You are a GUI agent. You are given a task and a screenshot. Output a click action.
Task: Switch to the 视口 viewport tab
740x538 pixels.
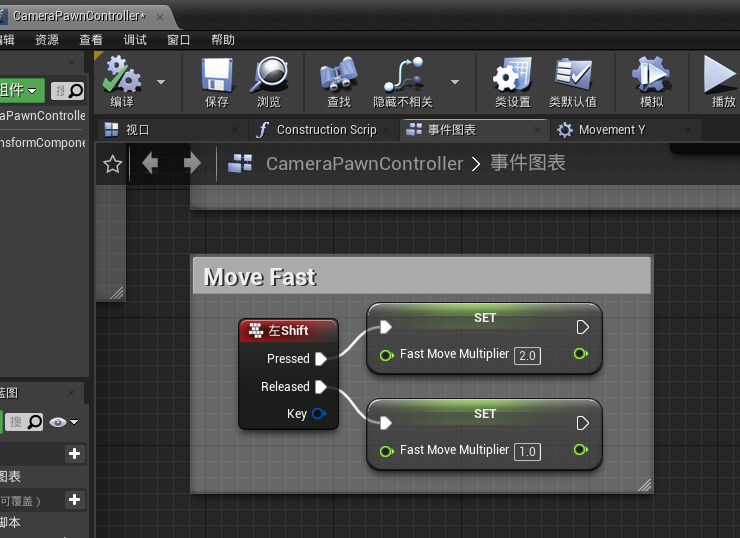[x=172, y=130]
